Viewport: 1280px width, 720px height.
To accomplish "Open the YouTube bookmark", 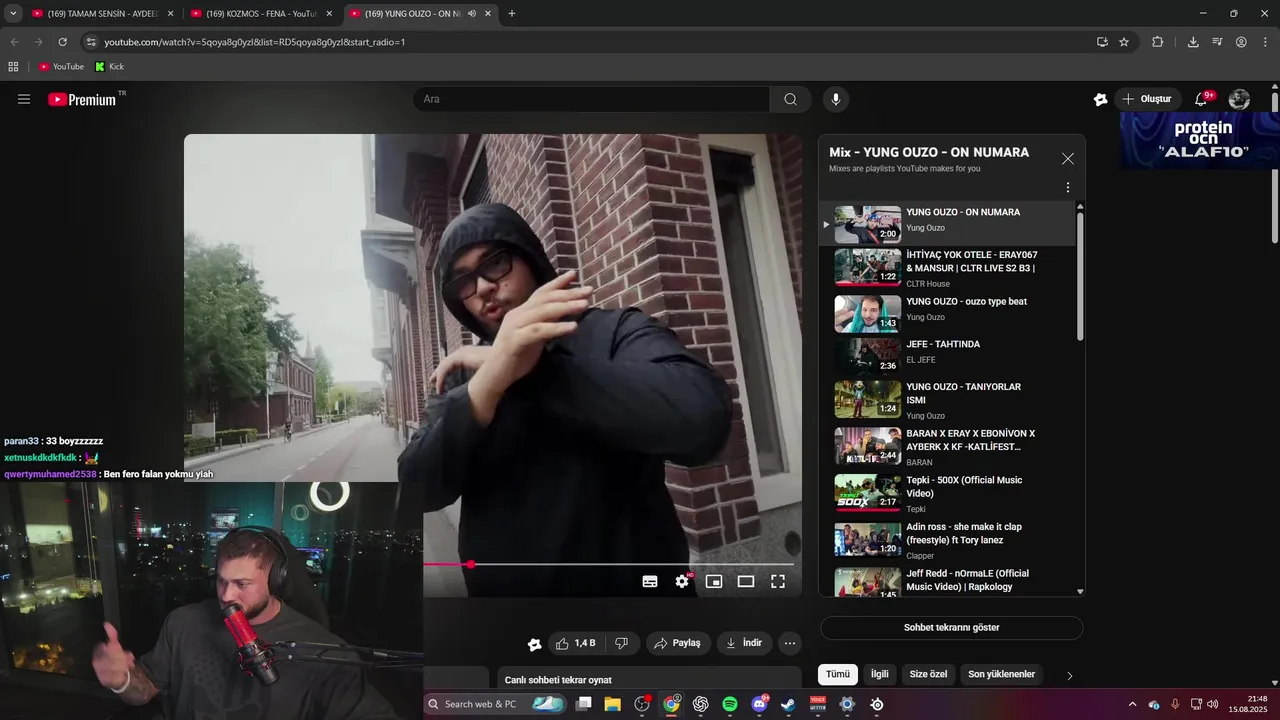I will tap(61, 67).
